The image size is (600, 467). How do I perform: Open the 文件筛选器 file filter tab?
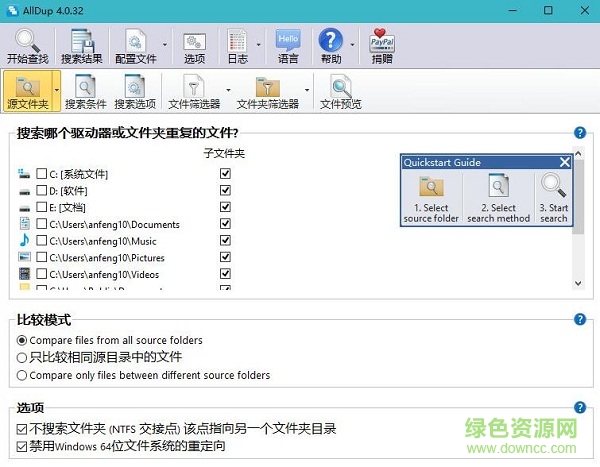(194, 91)
